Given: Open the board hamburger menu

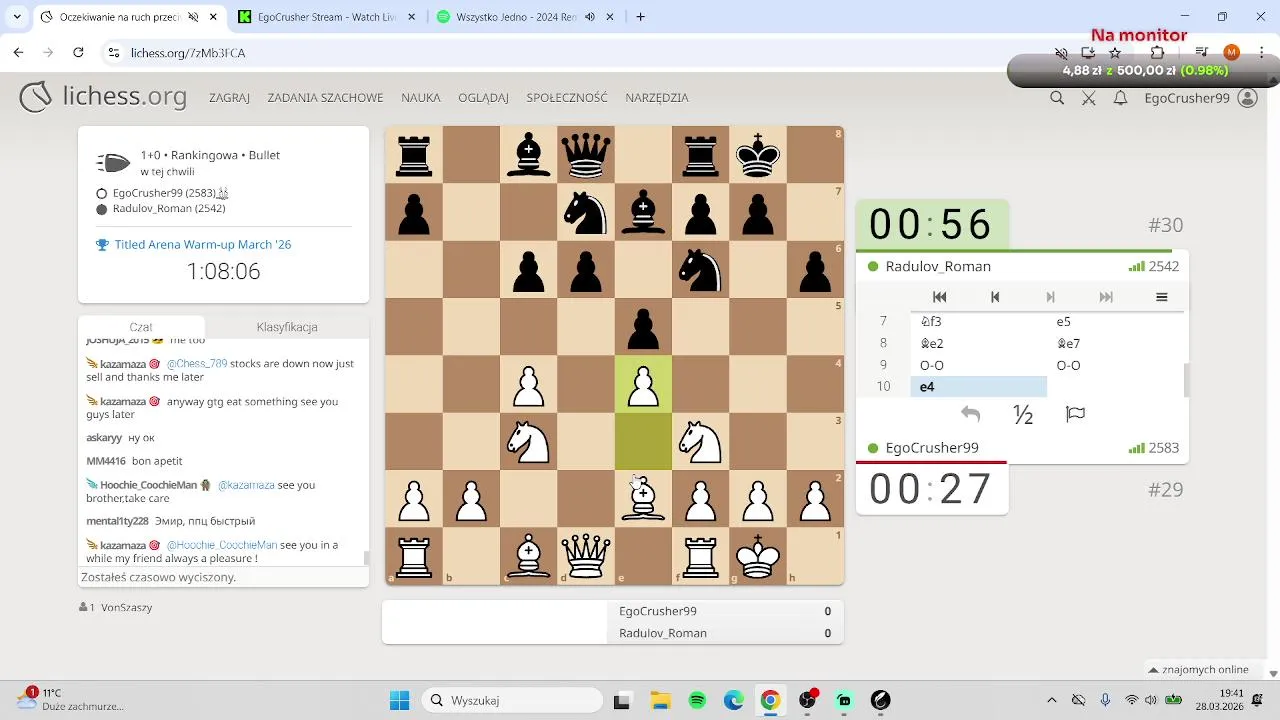Looking at the screenshot, I should coord(1161,297).
